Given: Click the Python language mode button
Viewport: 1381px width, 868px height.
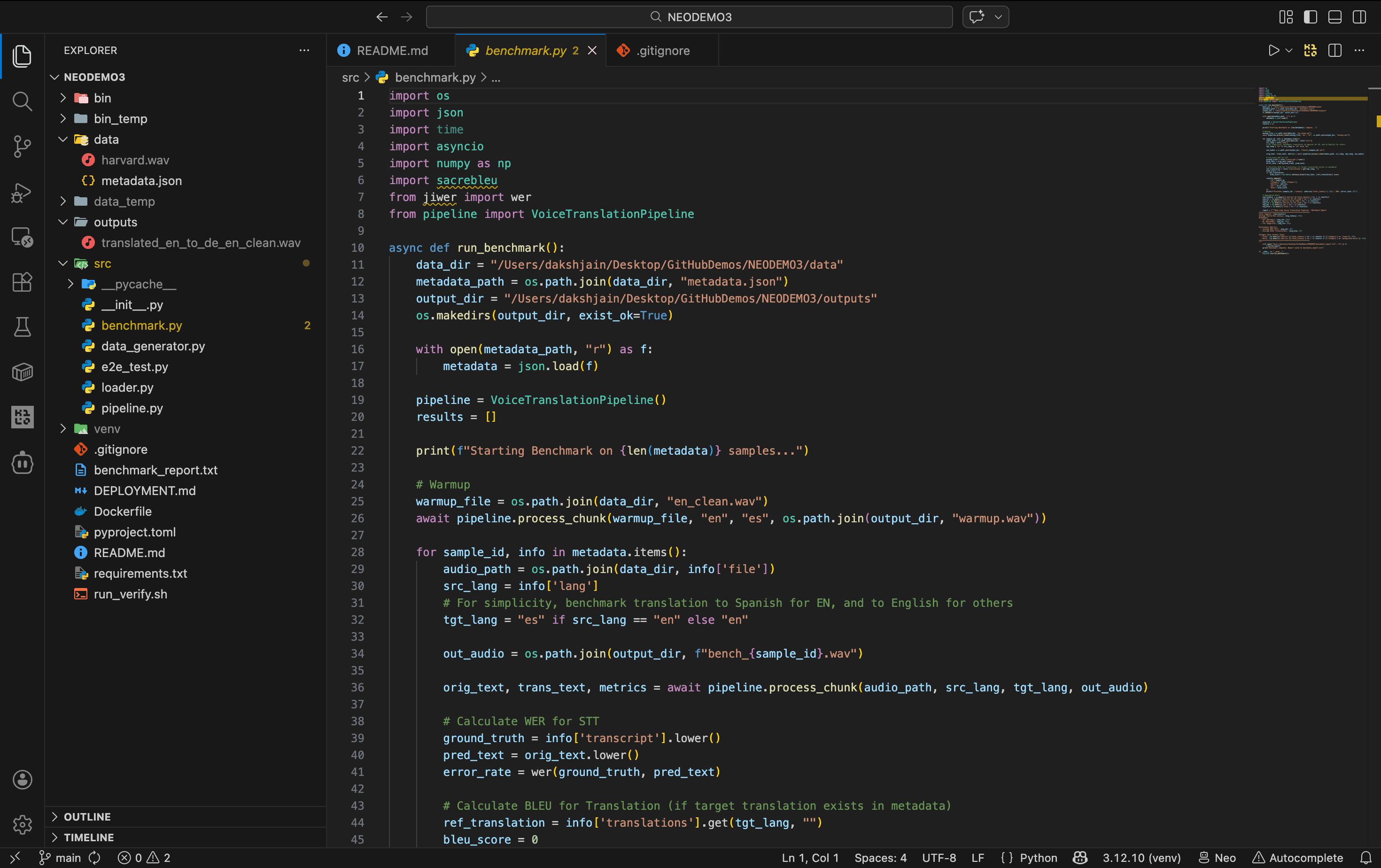Looking at the screenshot, I should coord(1038,858).
